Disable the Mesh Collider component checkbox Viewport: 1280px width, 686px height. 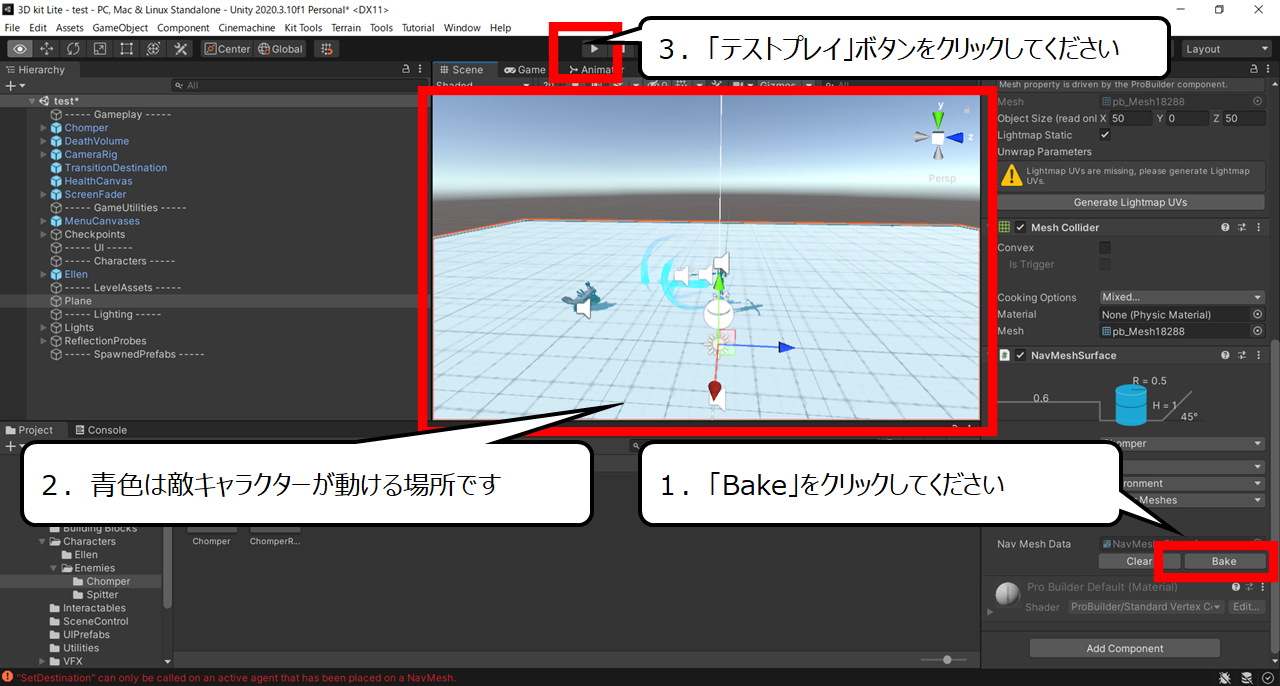pyautogui.click(x=1021, y=228)
